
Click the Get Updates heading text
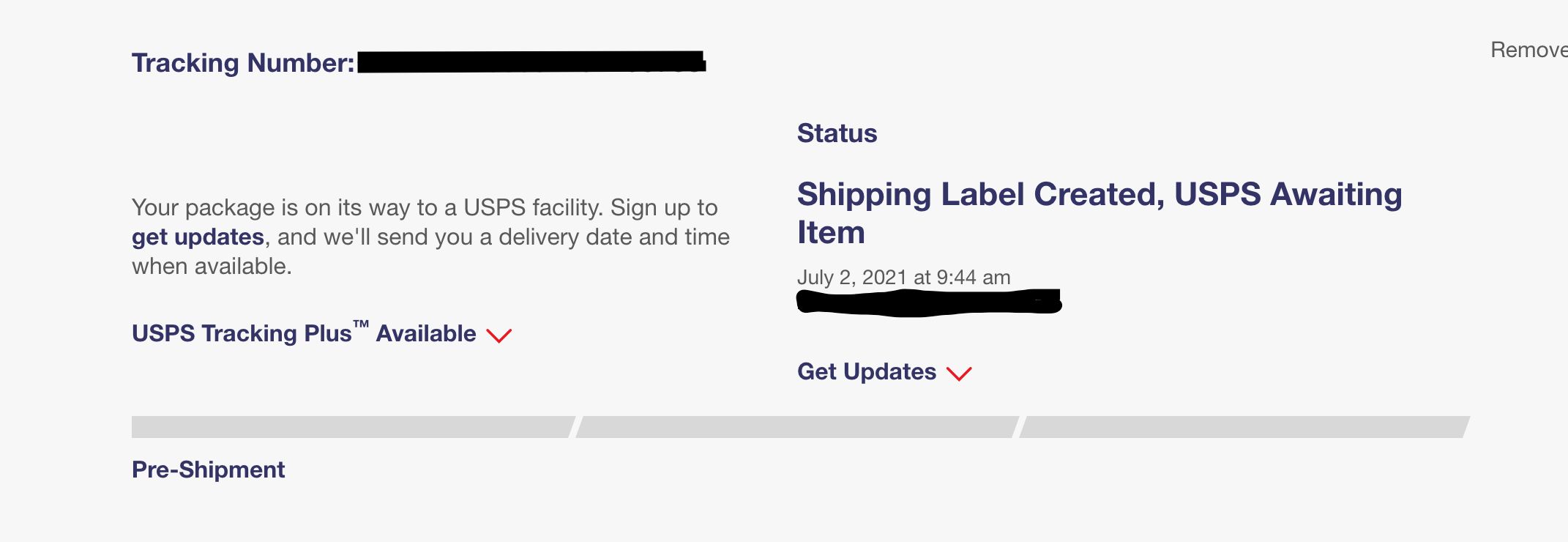(867, 372)
